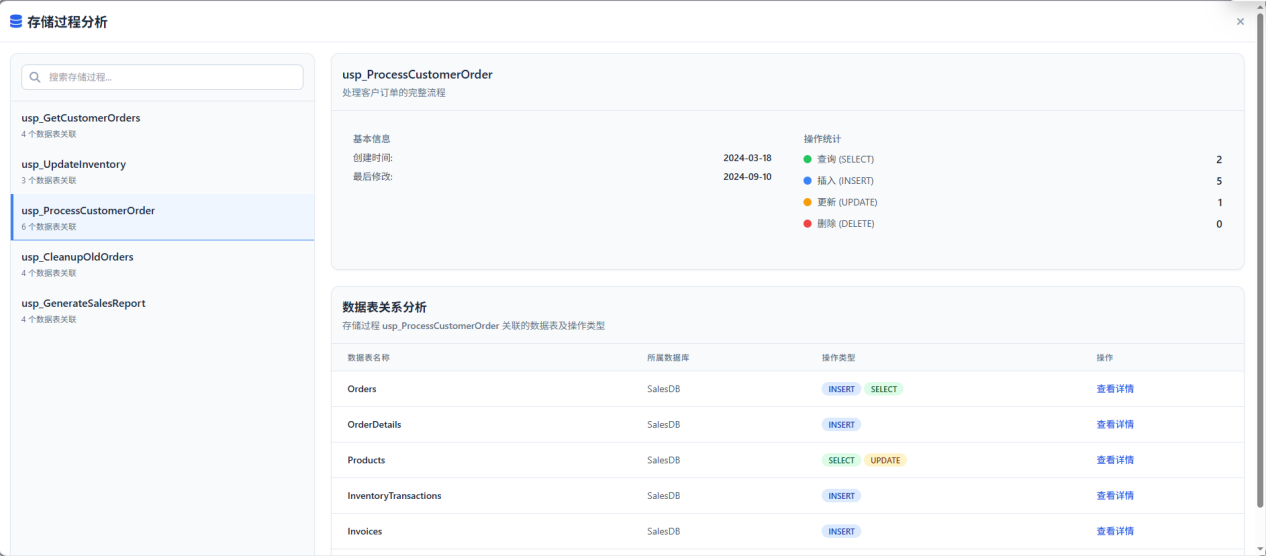Click the magnifier icon in search box
This screenshot has height=556, width=1266.
tap(35, 77)
